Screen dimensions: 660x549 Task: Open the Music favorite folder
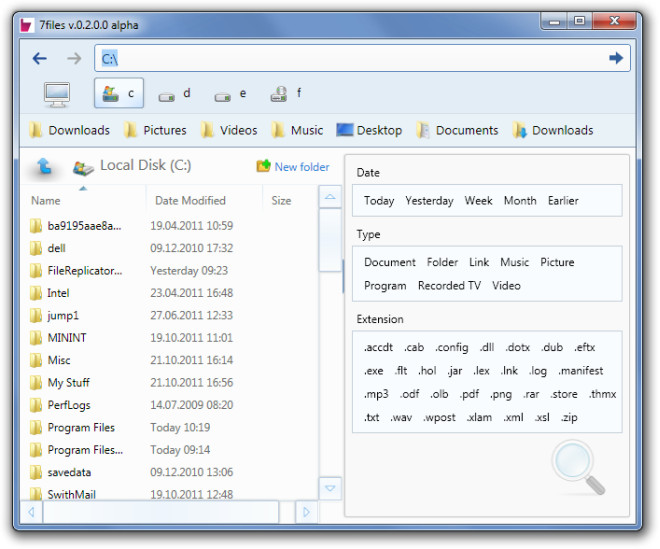tap(297, 130)
